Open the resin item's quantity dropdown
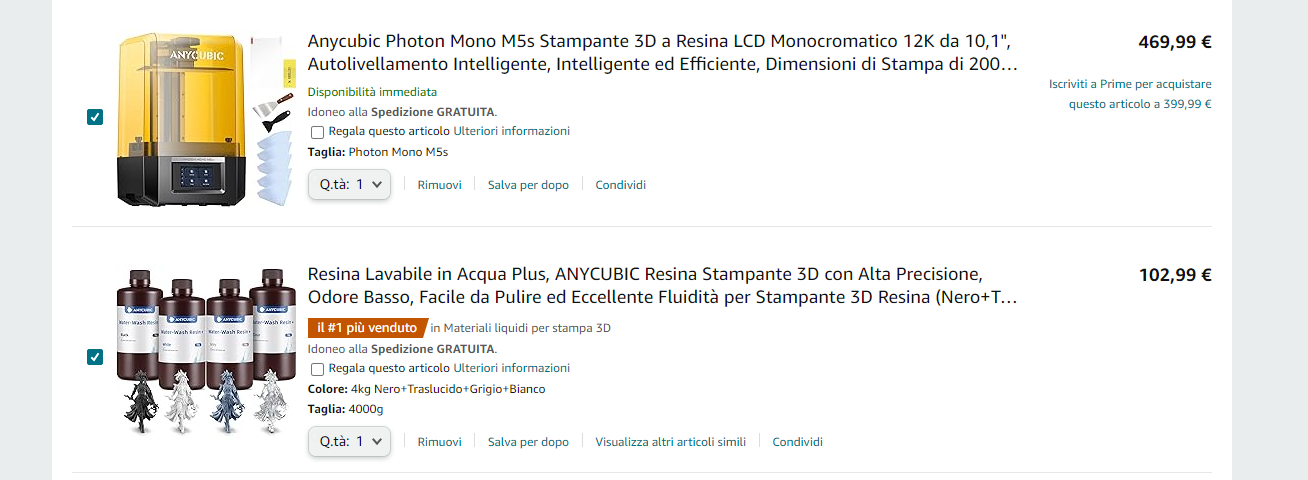 click(x=349, y=441)
